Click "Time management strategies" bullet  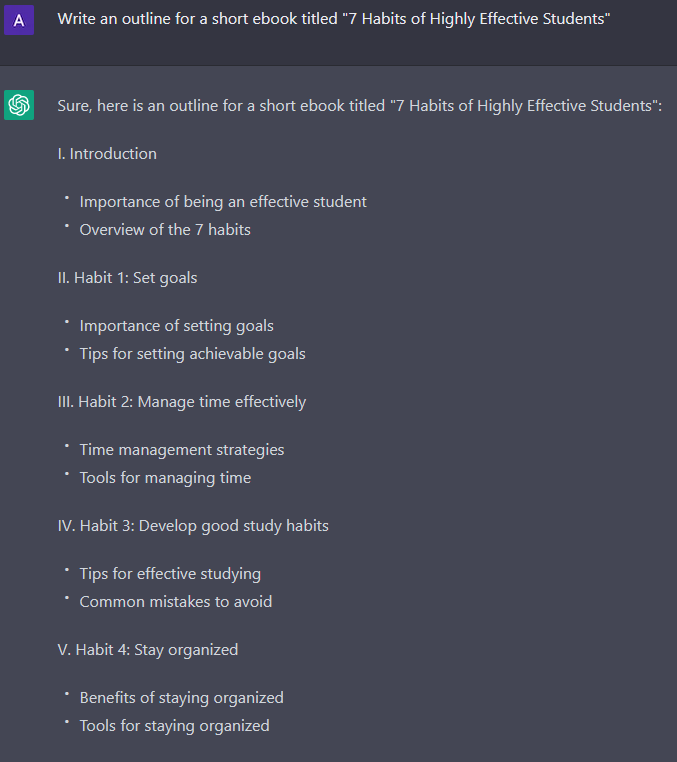click(x=182, y=450)
